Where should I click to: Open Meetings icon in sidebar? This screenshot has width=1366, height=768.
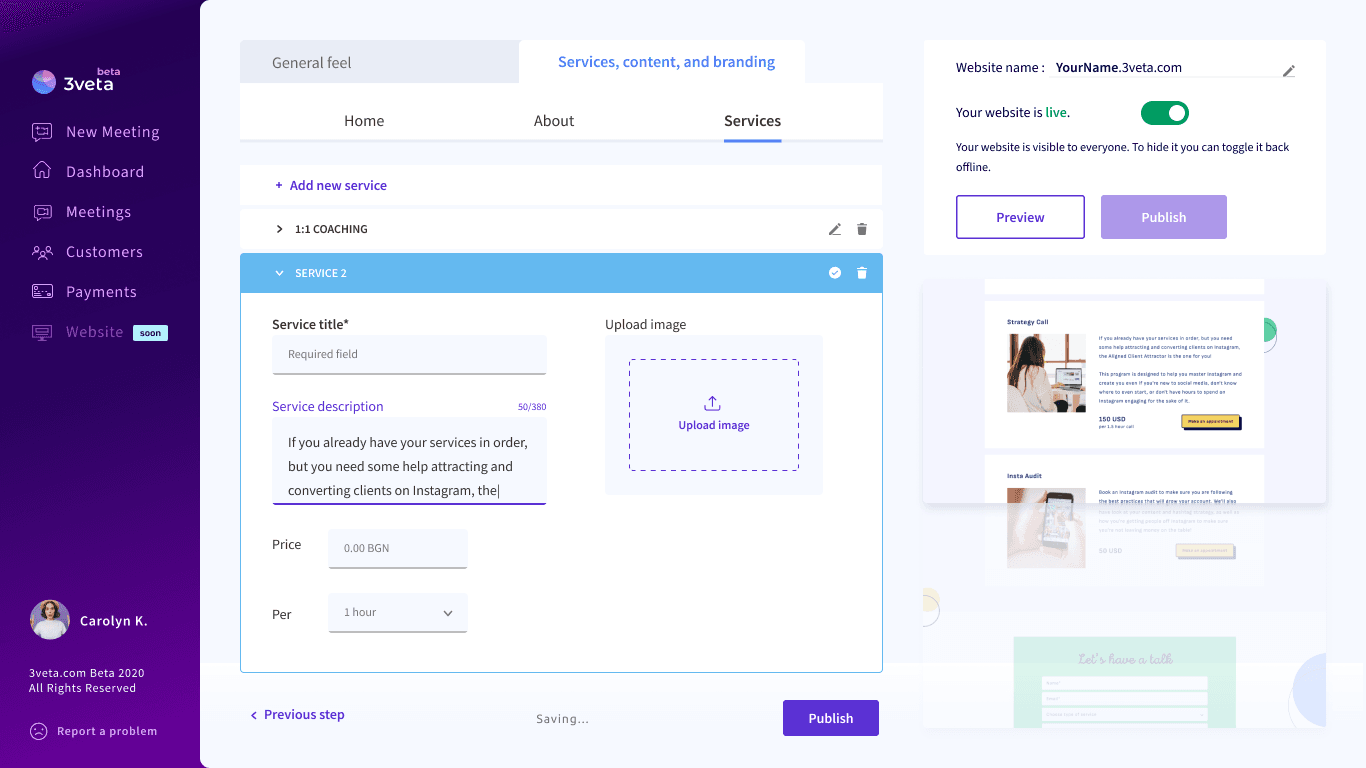pos(42,212)
